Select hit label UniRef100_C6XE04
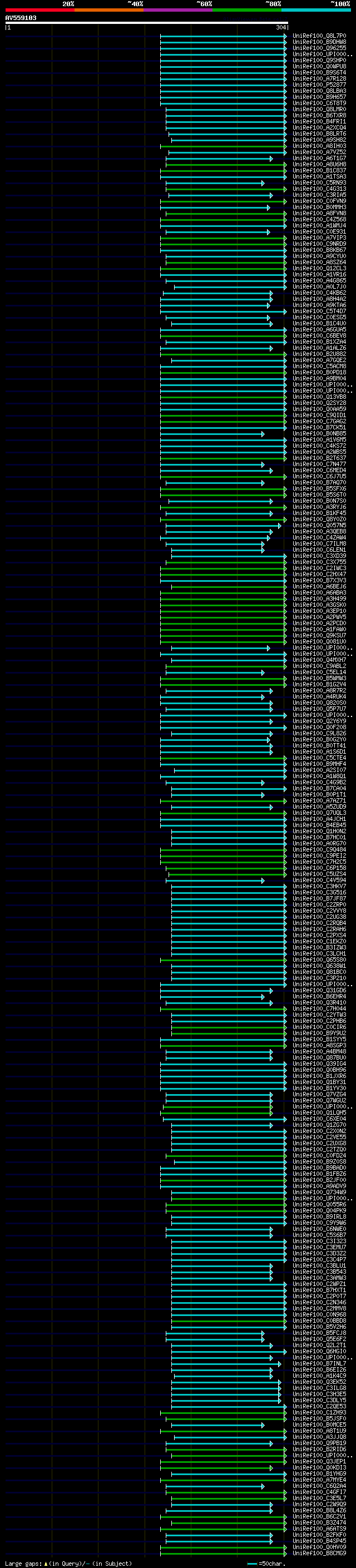The width and height of the screenshot is (356, 1568). tap(319, 1119)
